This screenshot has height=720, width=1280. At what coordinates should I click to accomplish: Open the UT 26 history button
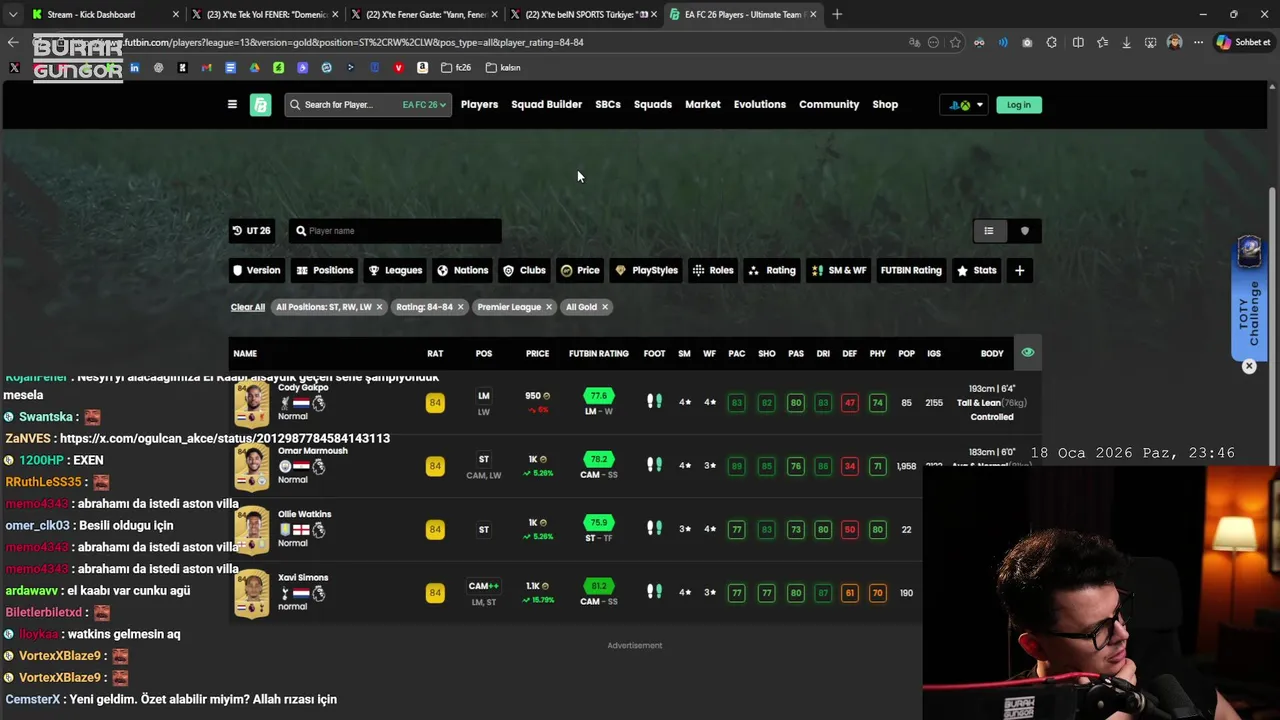point(252,231)
